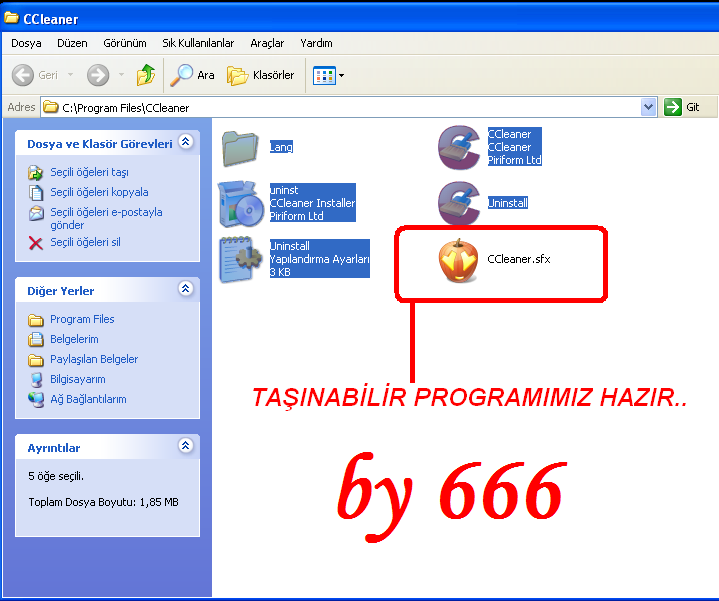Image resolution: width=719 pixels, height=601 pixels.
Task: Select the Uninstall Yapılandırma Ayarları file icon
Action: click(x=241, y=259)
